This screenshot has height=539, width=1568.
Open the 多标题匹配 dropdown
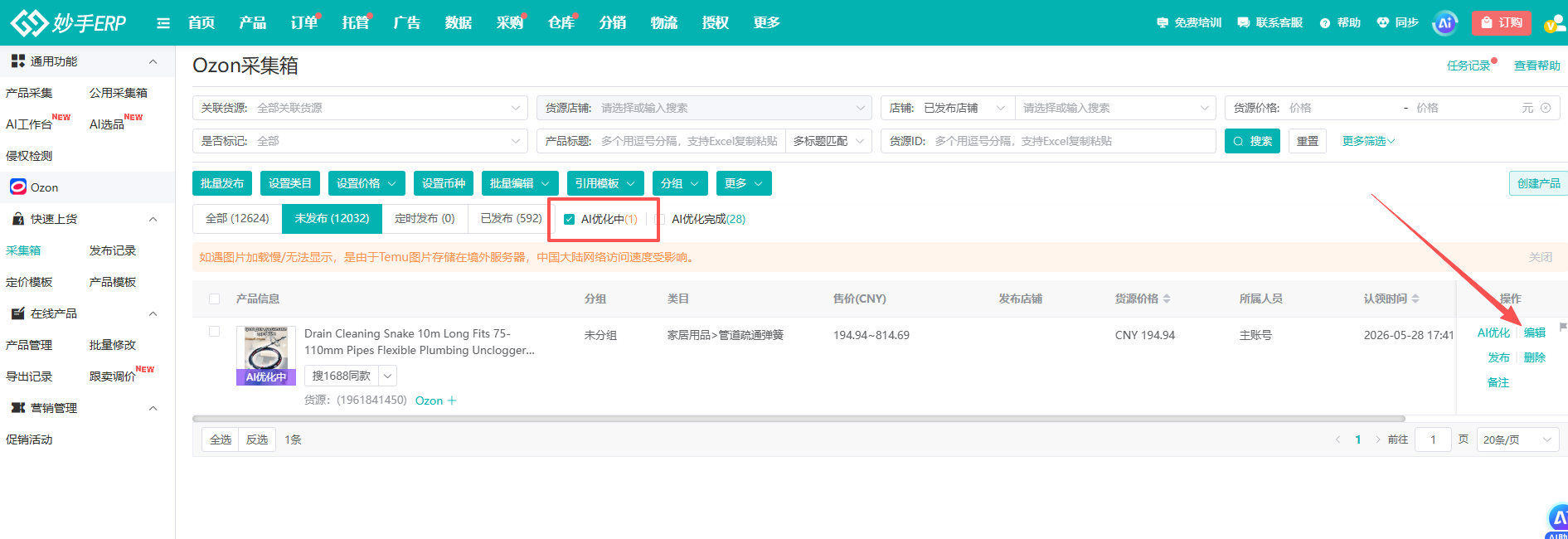click(x=828, y=141)
